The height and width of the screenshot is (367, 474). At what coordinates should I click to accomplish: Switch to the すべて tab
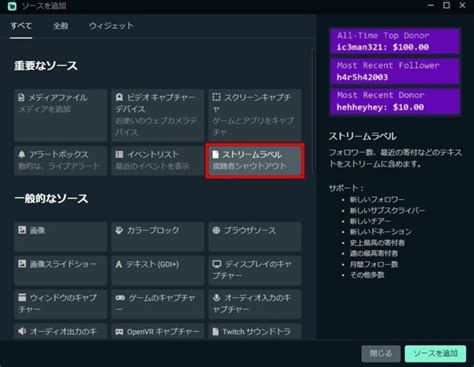click(21, 26)
